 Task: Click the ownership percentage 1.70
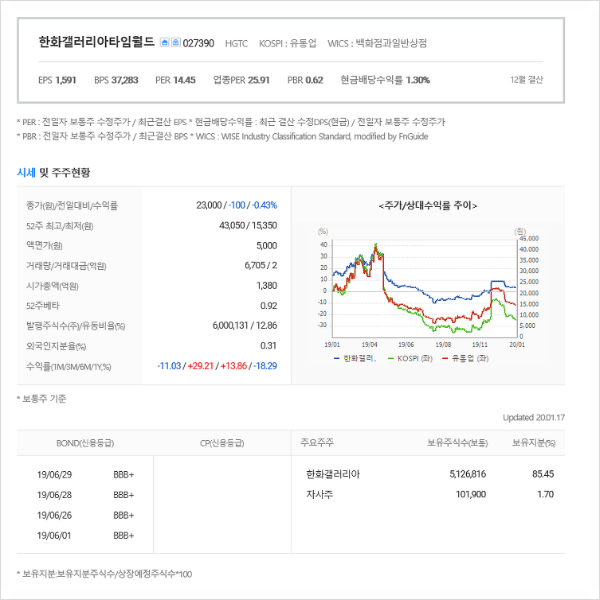[545, 494]
